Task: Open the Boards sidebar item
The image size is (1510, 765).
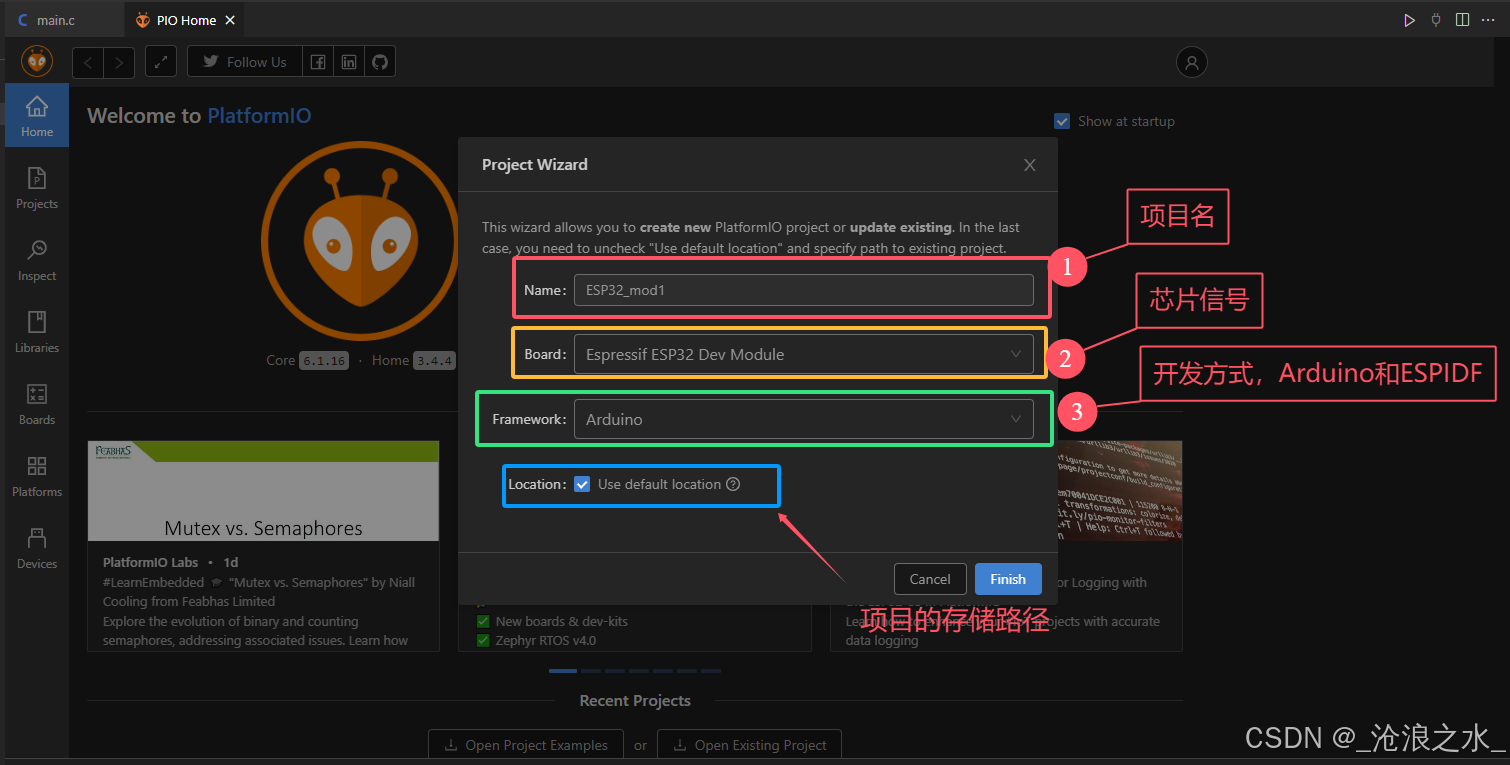Action: click(x=37, y=404)
